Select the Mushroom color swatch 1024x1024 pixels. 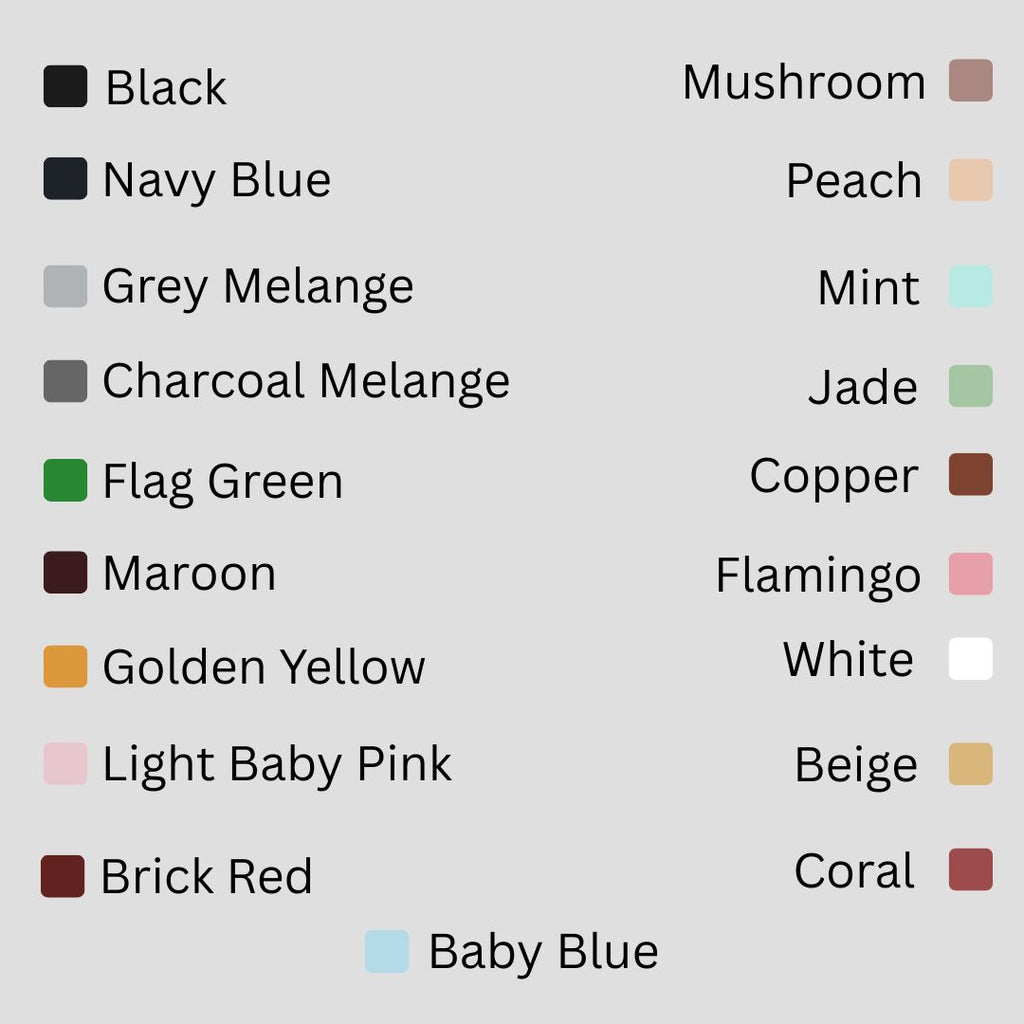click(x=970, y=81)
